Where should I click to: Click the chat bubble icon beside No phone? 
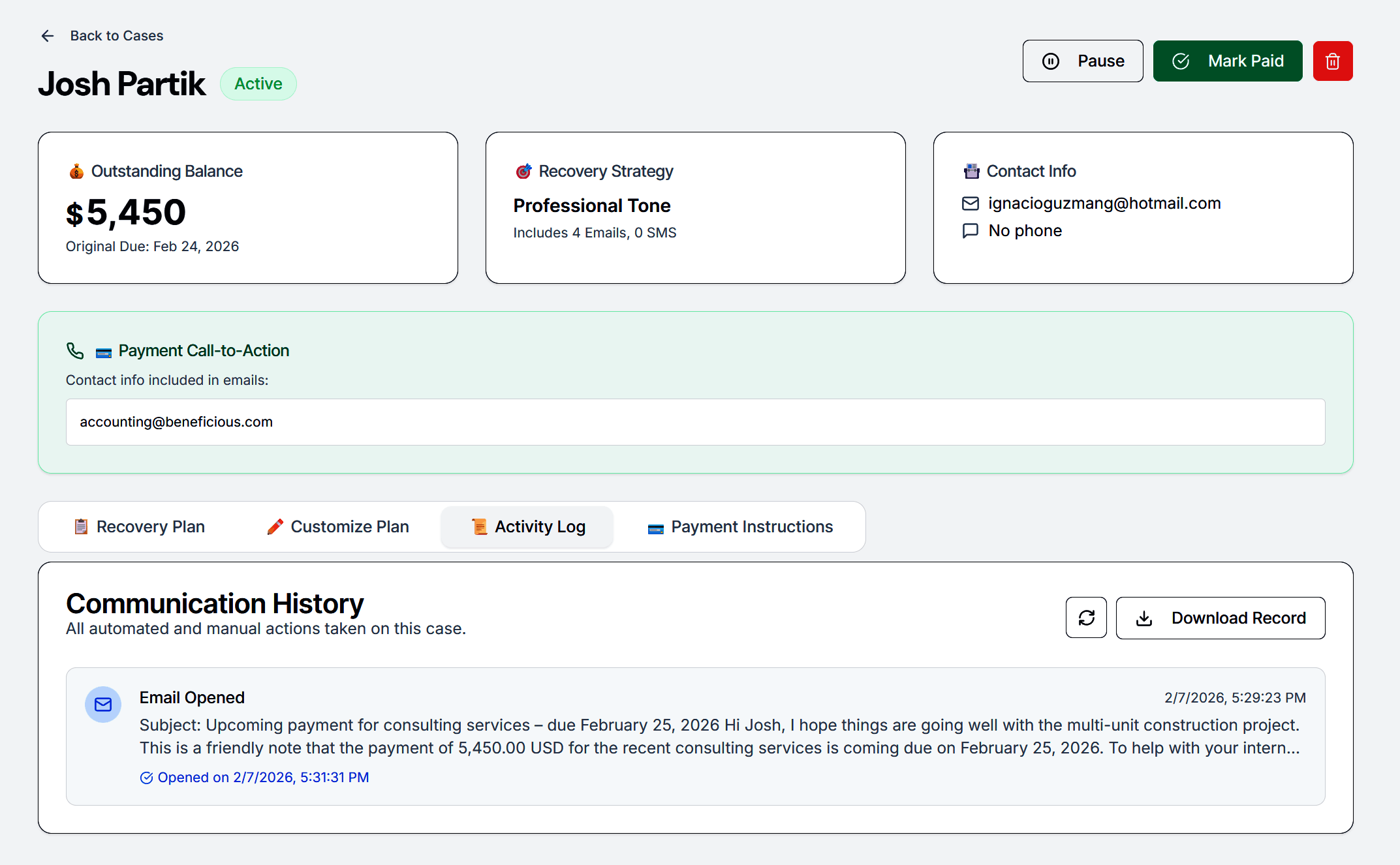(x=971, y=231)
